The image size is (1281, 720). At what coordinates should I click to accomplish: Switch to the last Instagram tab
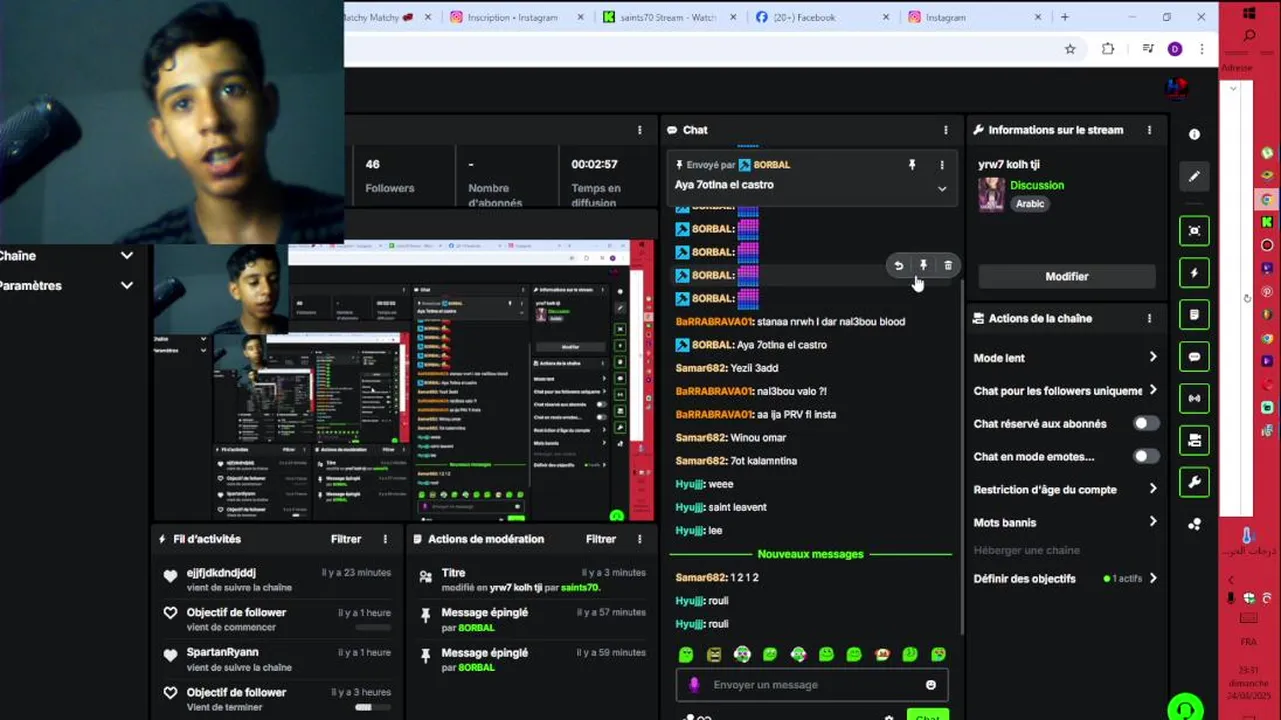[975, 17]
